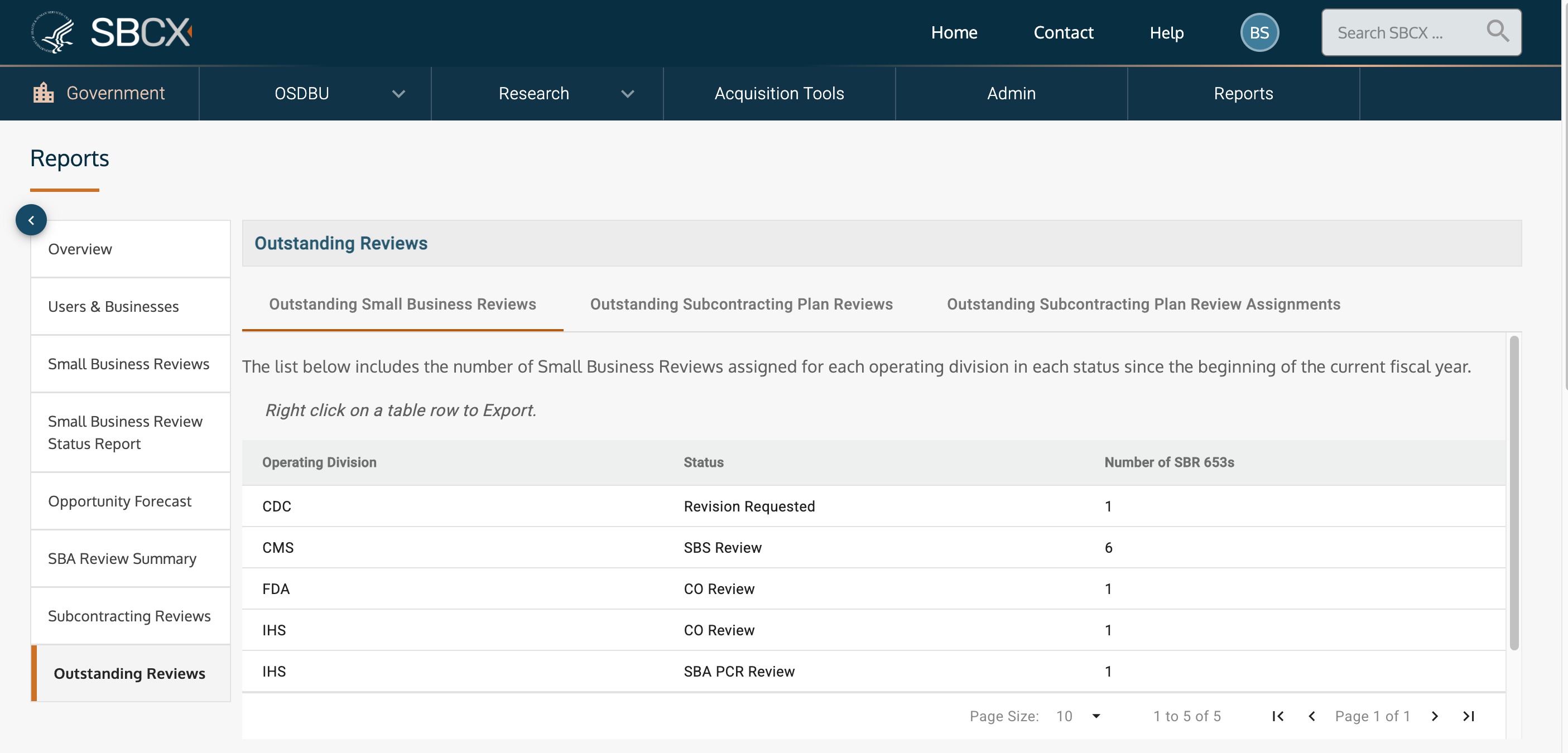
Task: Collapse sidebar with the left arrow button
Action: (x=31, y=220)
